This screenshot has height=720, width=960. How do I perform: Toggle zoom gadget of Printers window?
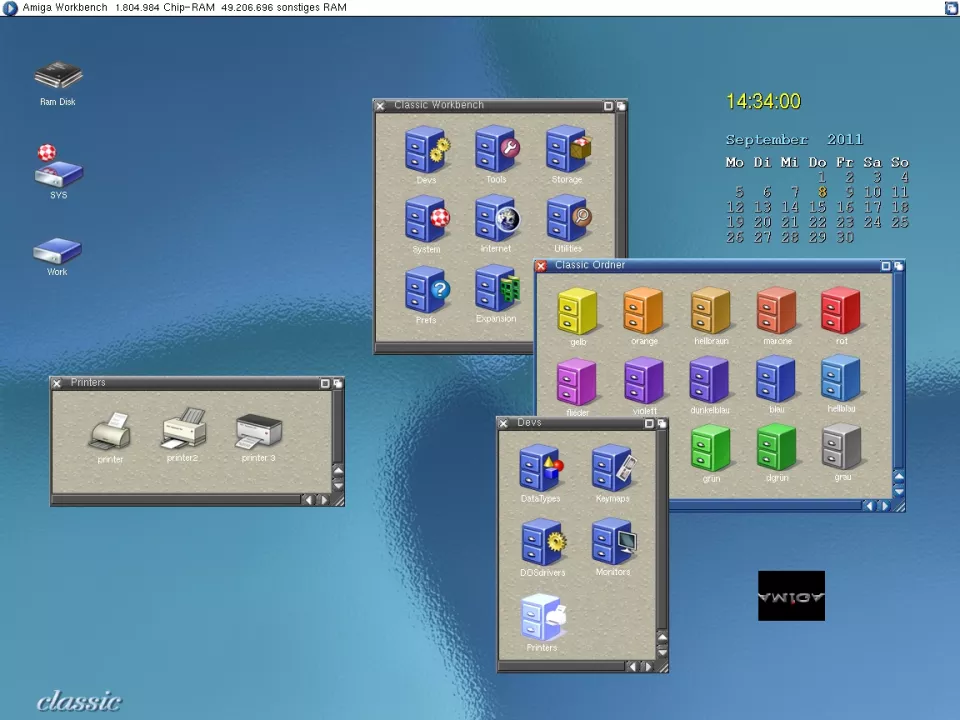(325, 383)
